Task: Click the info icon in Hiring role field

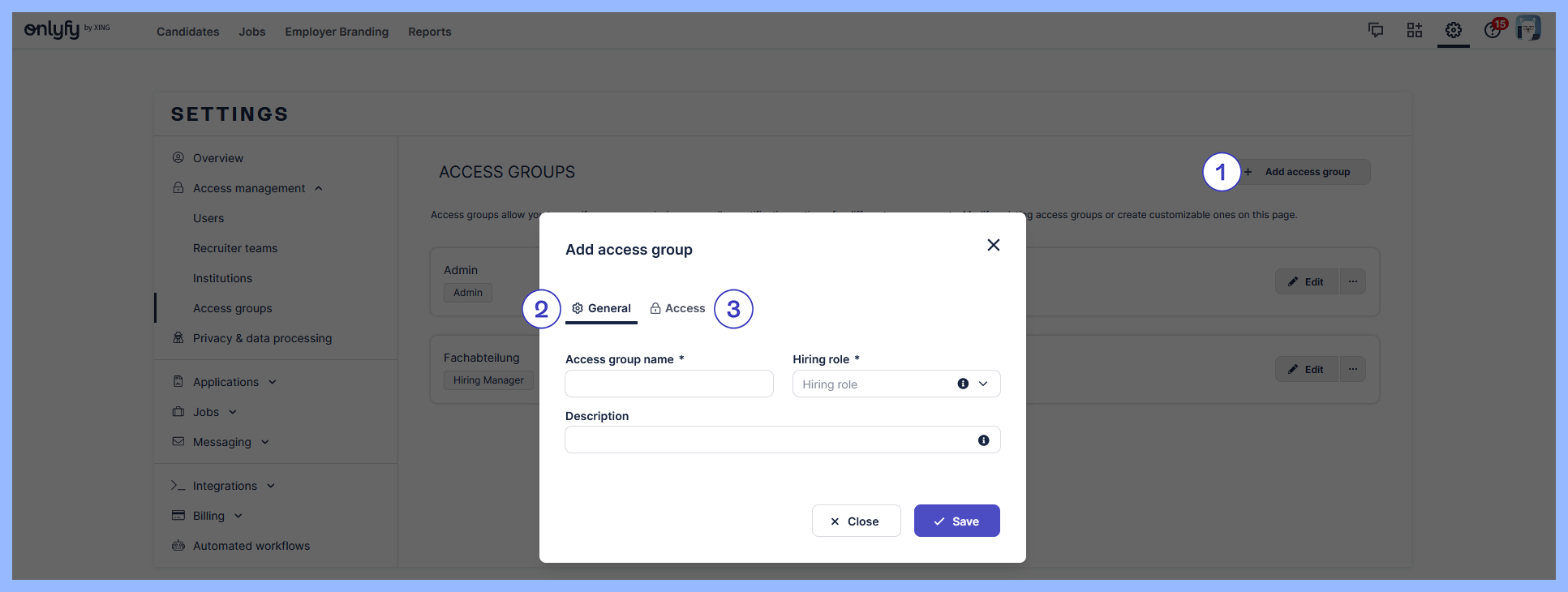Action: point(963,384)
